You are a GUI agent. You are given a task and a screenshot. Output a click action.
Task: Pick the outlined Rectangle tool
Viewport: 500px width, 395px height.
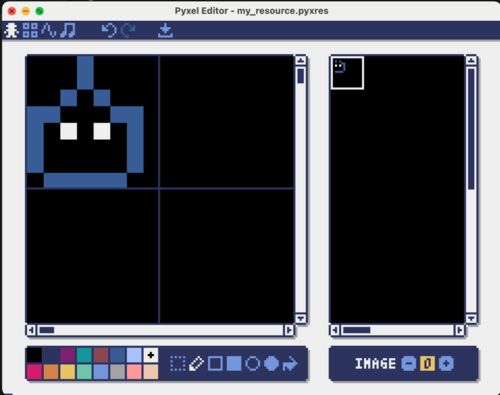(x=215, y=363)
